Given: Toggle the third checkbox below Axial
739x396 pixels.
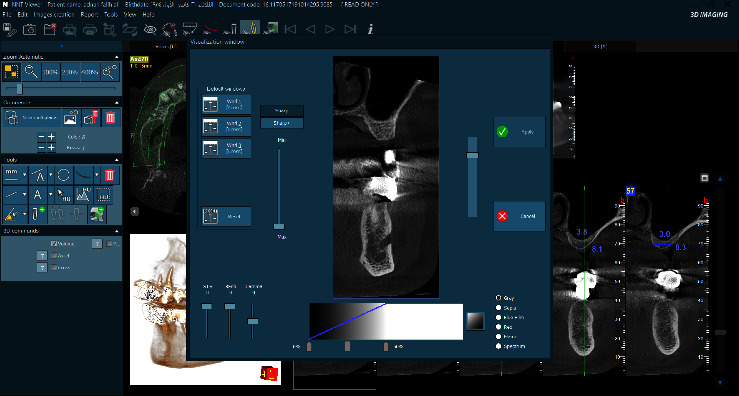Looking at the screenshot, I should [54, 268].
